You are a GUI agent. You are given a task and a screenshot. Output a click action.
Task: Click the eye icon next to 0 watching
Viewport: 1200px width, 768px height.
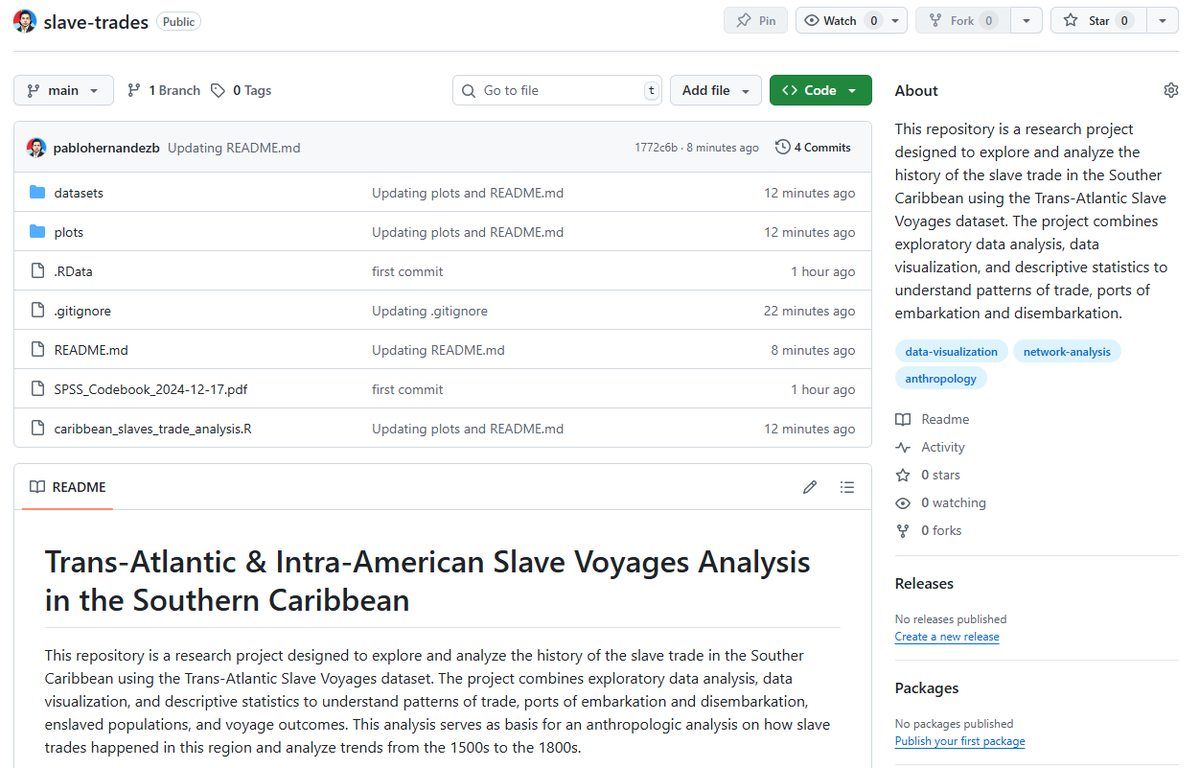point(903,503)
